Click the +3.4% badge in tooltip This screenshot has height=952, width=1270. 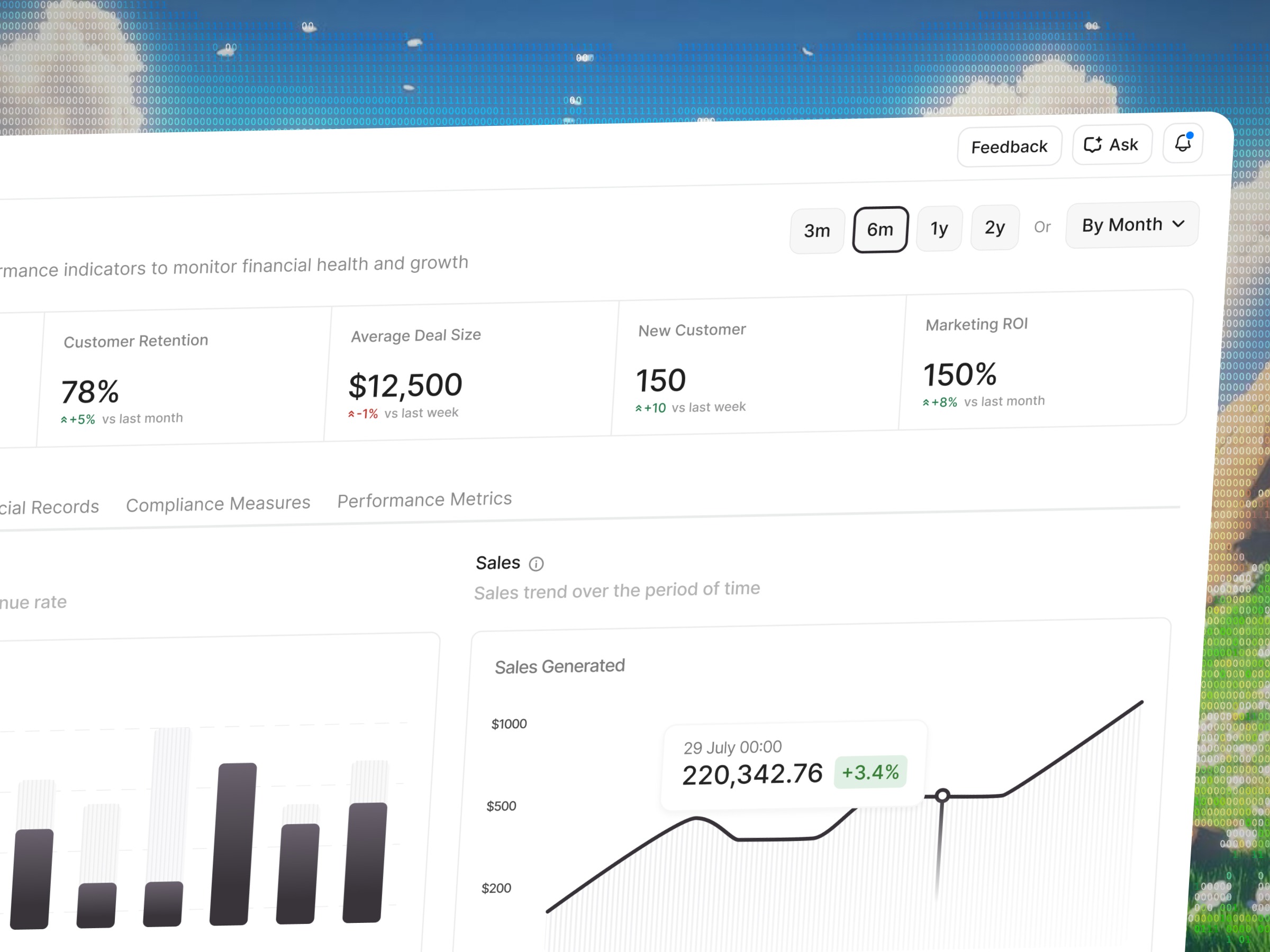click(870, 772)
